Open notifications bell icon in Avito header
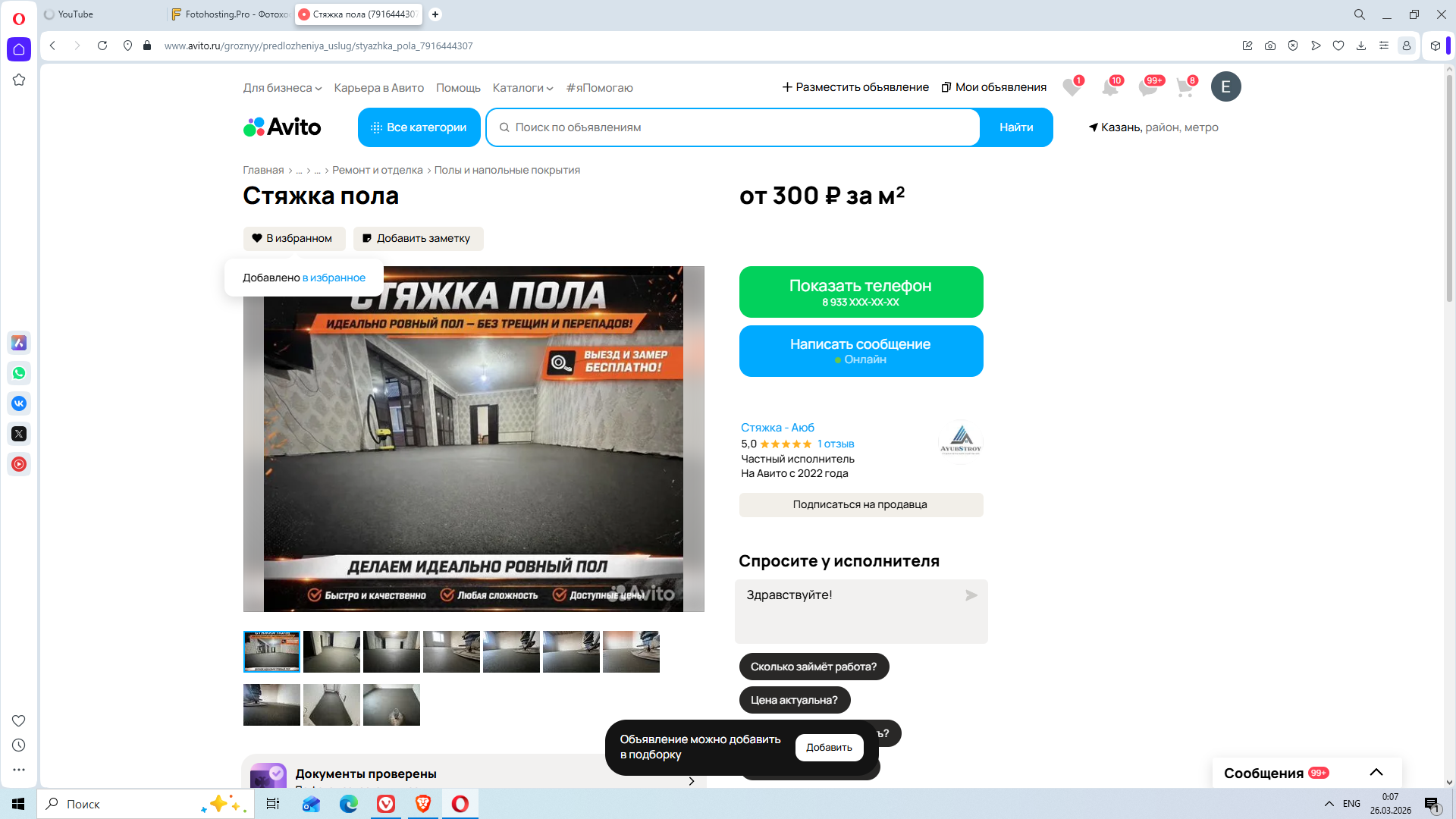 click(1109, 87)
